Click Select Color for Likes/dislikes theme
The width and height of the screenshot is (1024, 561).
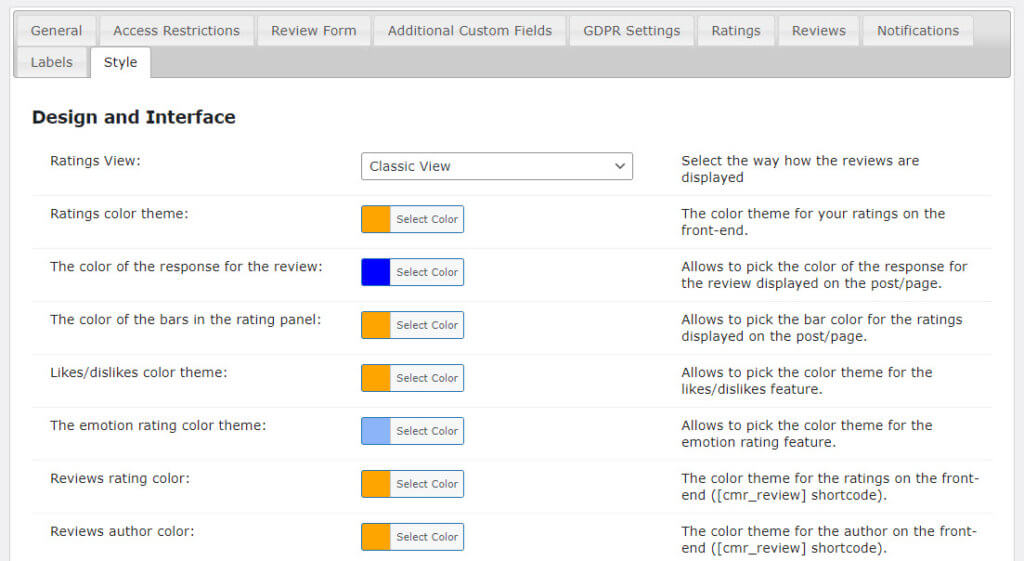[427, 378]
